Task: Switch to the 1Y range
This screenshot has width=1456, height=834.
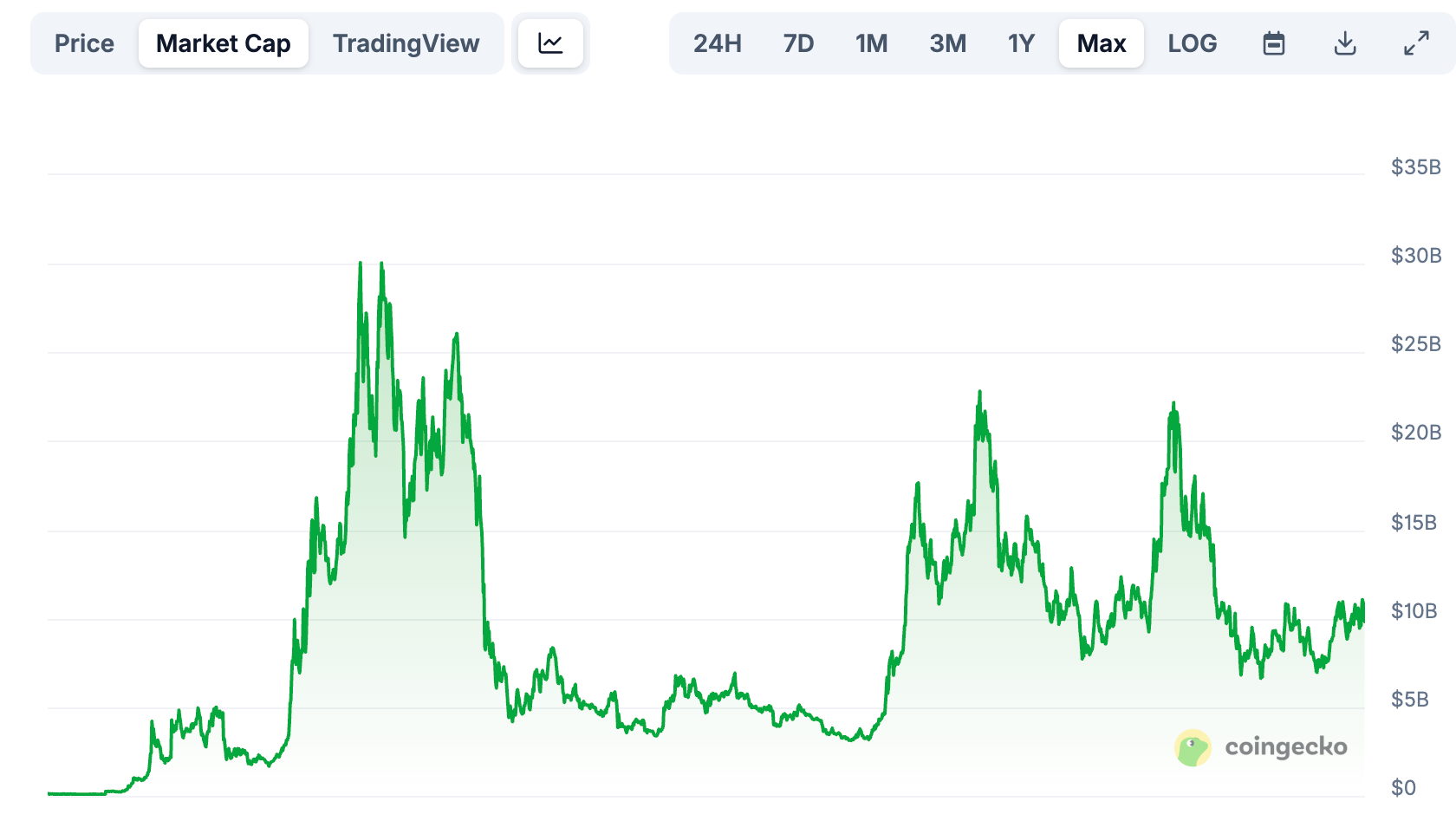Action: [1021, 42]
